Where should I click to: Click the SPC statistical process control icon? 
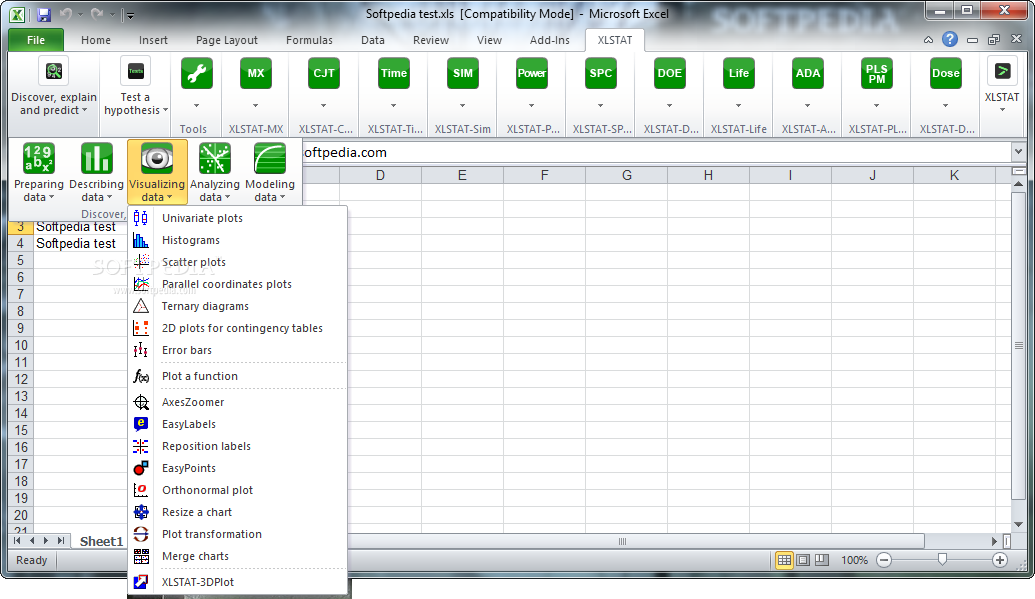pos(601,73)
